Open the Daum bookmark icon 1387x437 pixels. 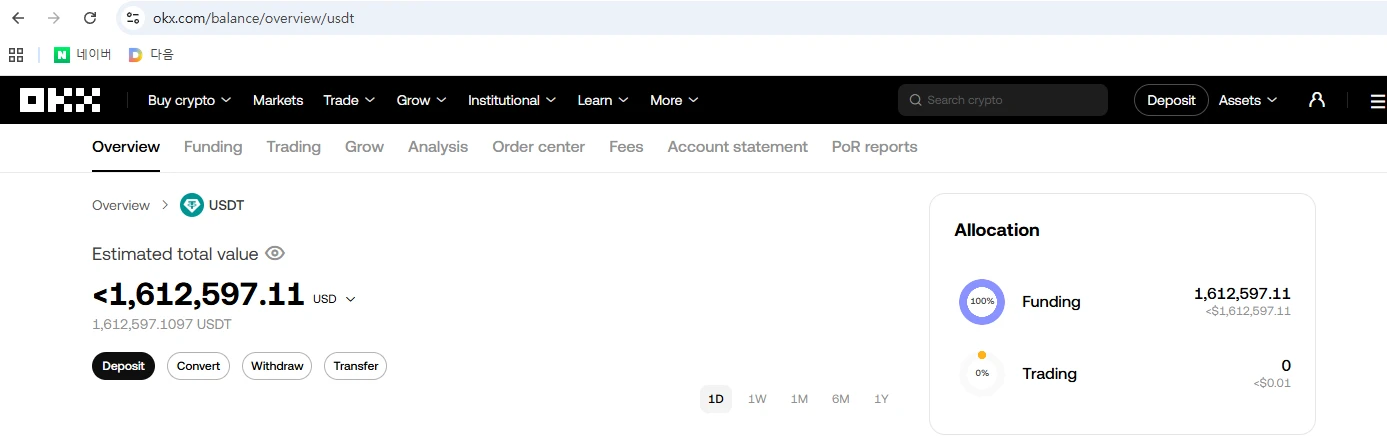[136, 55]
